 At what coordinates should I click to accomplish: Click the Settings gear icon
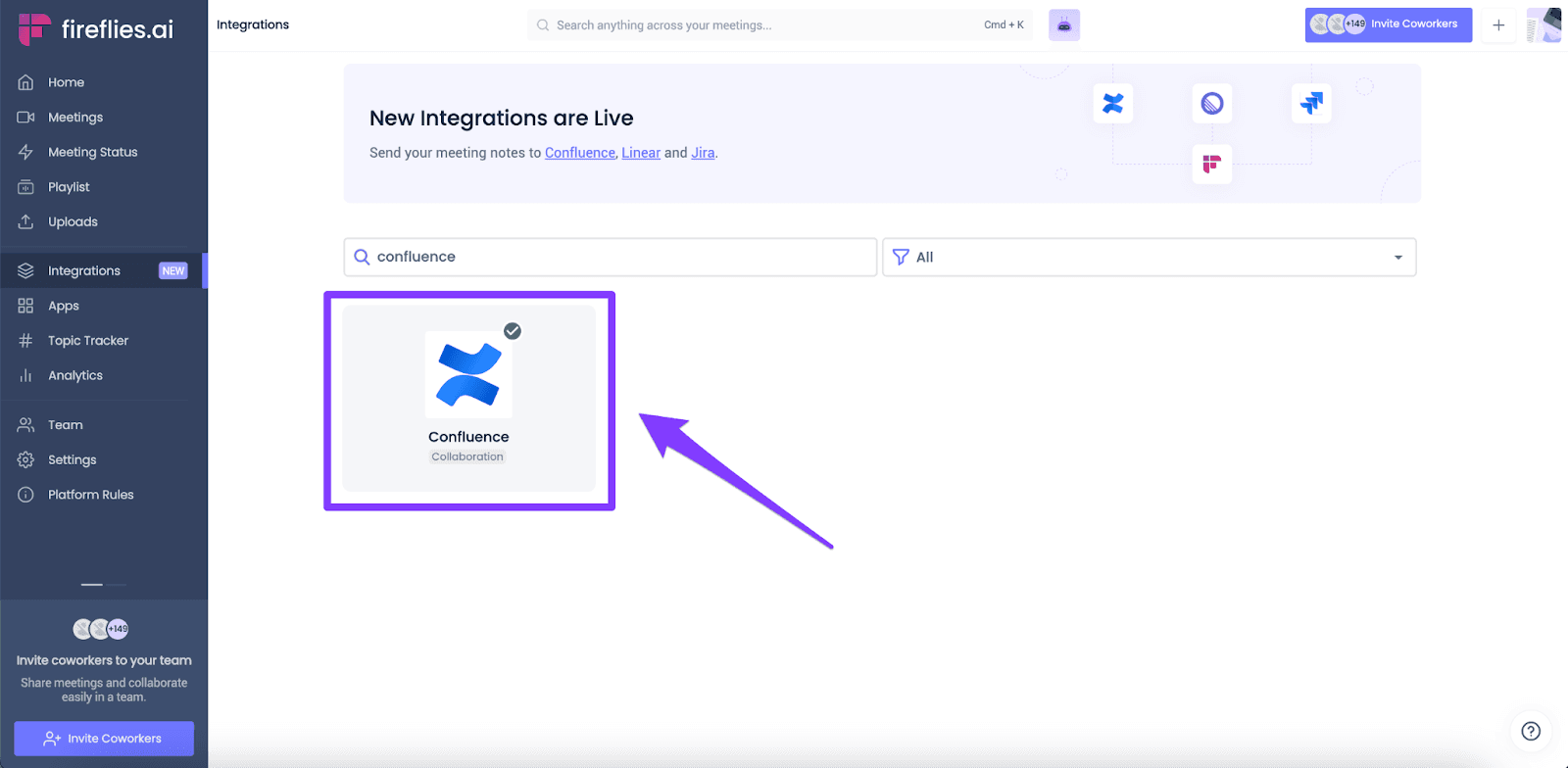pos(25,459)
